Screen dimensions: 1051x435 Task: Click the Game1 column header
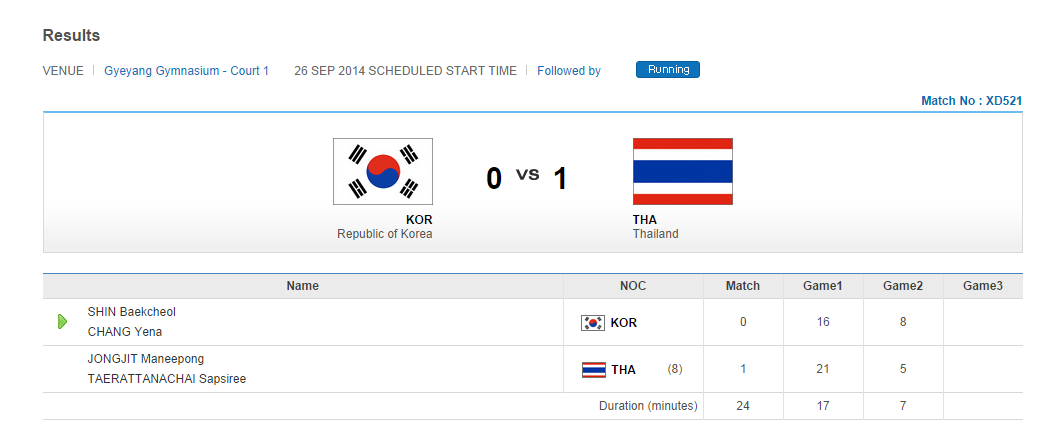click(822, 286)
